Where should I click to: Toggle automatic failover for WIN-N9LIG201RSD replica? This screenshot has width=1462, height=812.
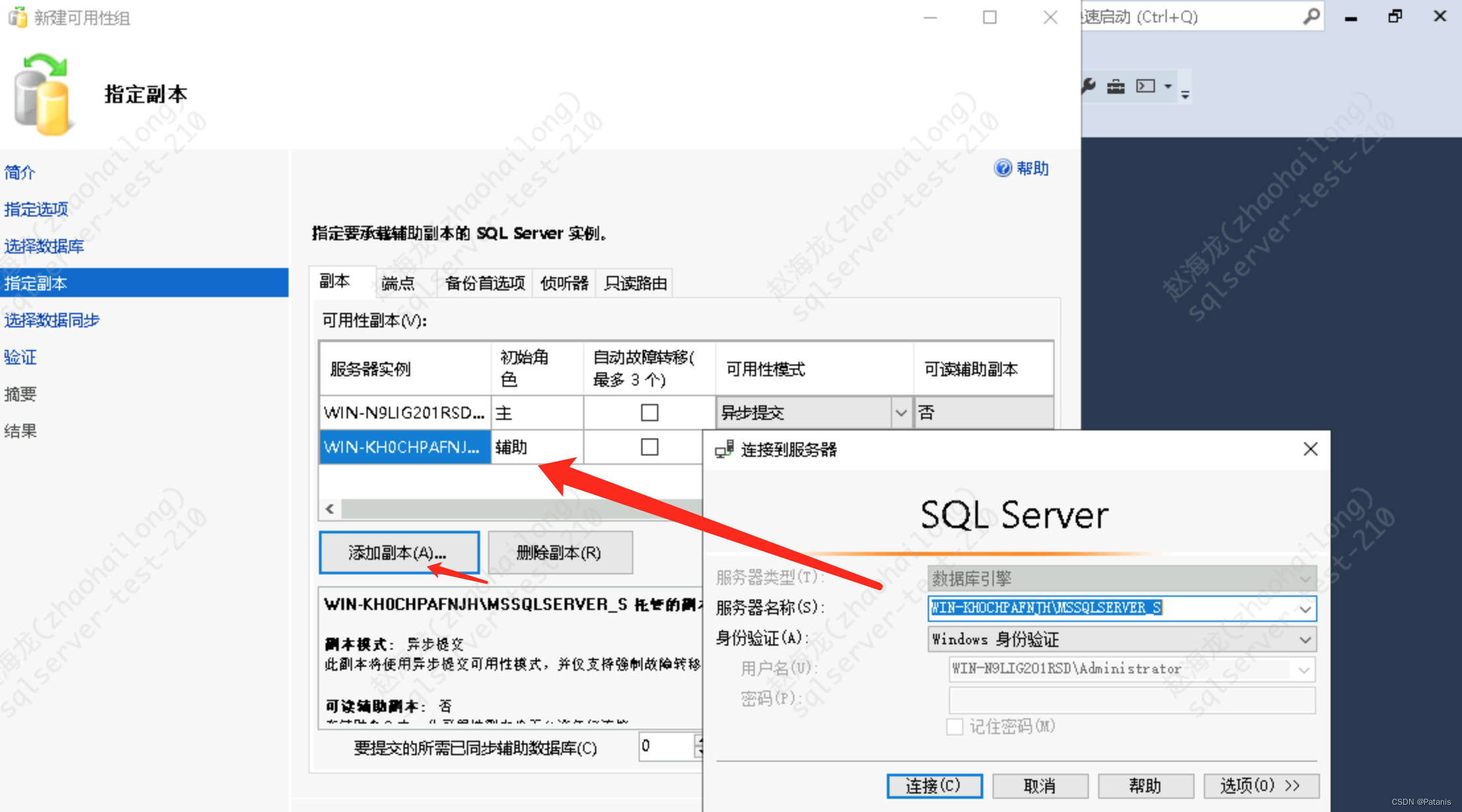coord(650,413)
